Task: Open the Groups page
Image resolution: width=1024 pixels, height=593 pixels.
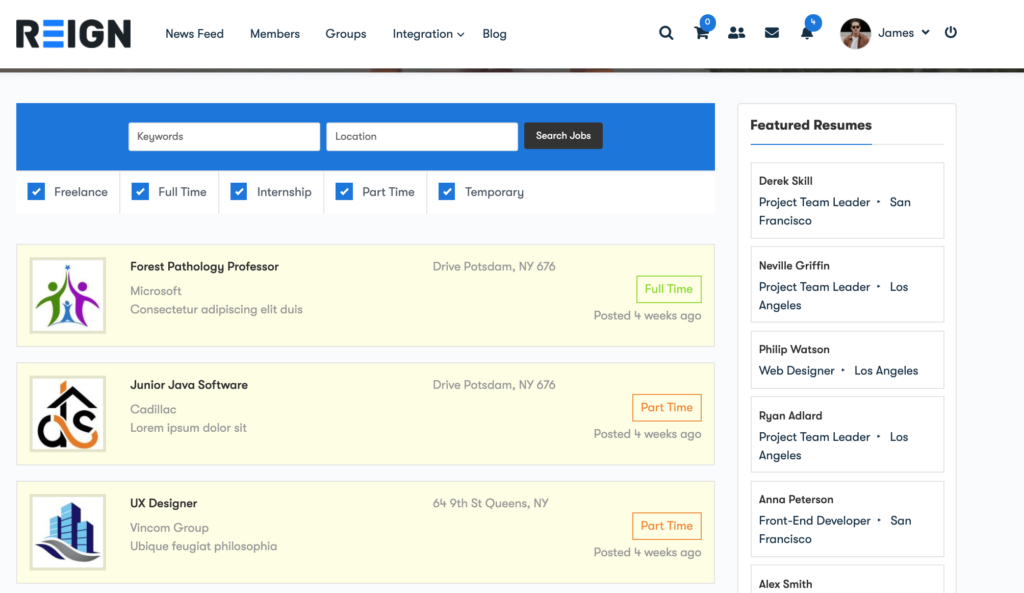Action: point(345,34)
